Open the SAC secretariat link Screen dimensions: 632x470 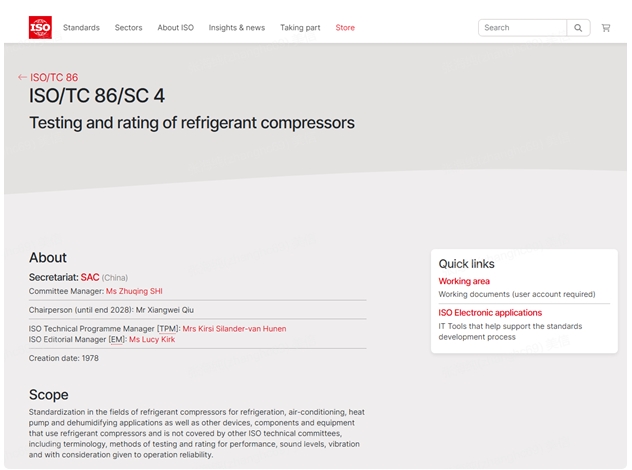[x=90, y=277]
